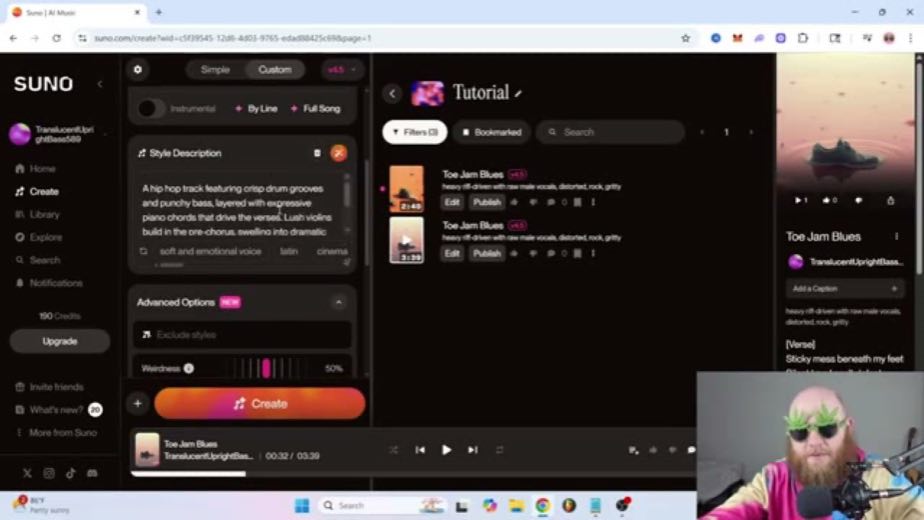Viewport: 924px width, 520px height.
Task: Dislike the first Toe Jam Blues song
Action: [533, 202]
